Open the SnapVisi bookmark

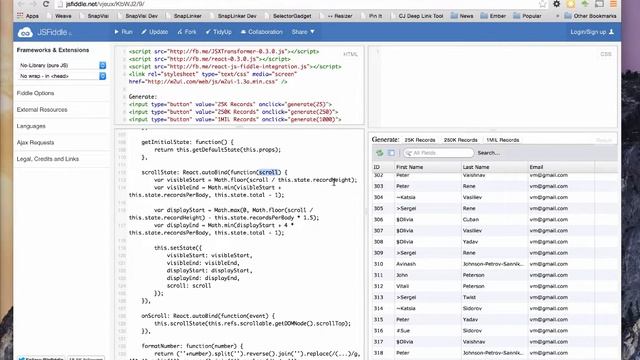click(95, 16)
